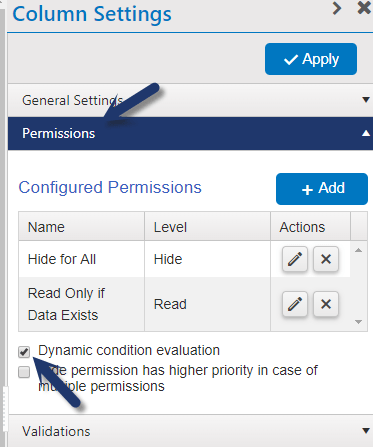Viewport: 373px width, 447px height.
Task: Edit the Hide for All permission
Action: [x=295, y=259]
